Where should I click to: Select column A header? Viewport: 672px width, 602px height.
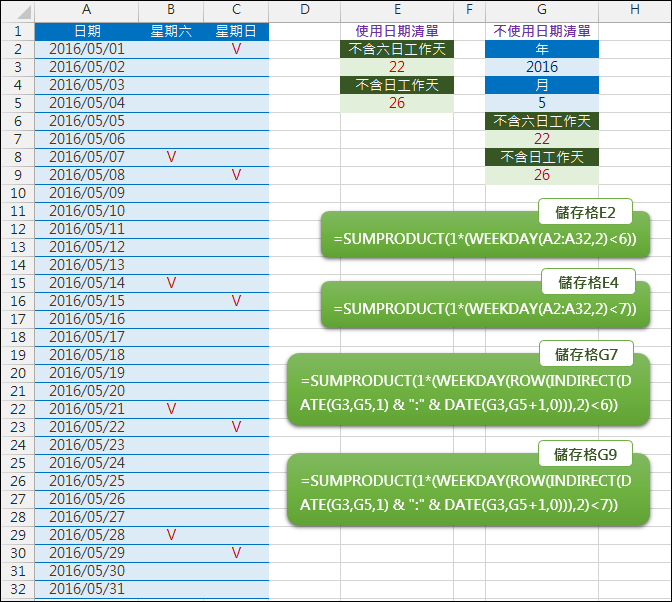click(87, 11)
